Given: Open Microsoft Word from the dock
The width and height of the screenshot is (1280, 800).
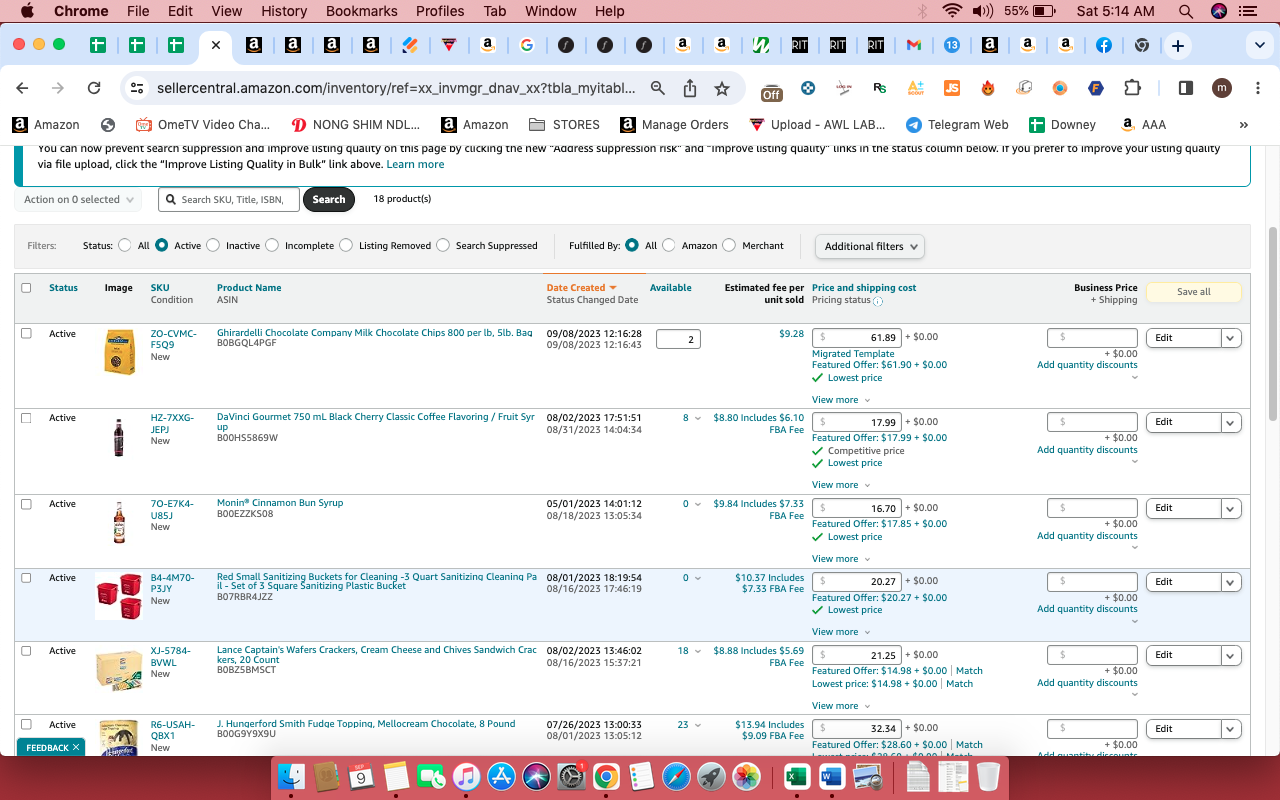Looking at the screenshot, I should point(832,776).
